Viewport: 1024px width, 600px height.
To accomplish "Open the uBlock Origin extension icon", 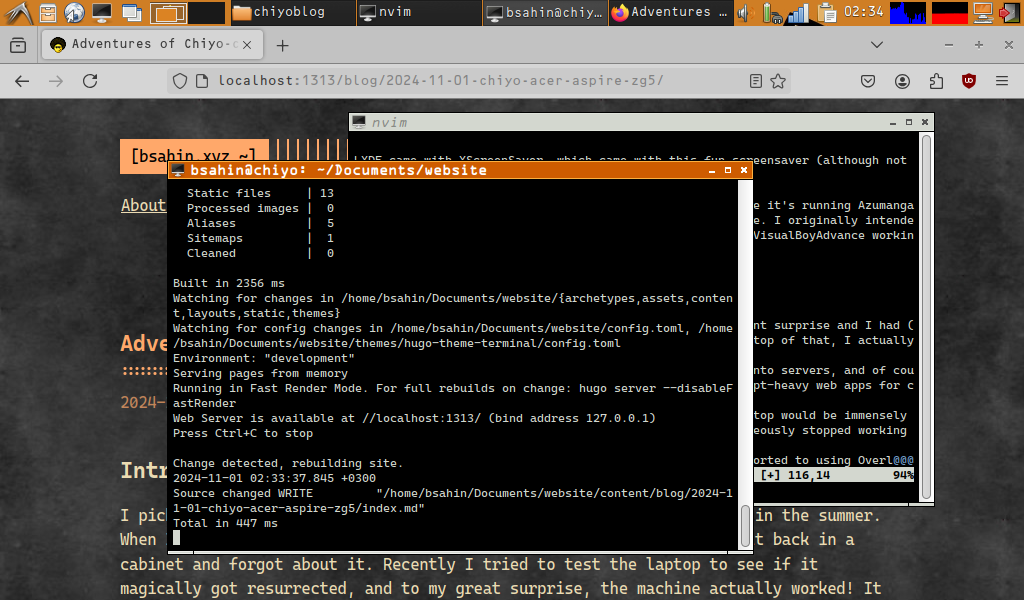I will pos(969,81).
